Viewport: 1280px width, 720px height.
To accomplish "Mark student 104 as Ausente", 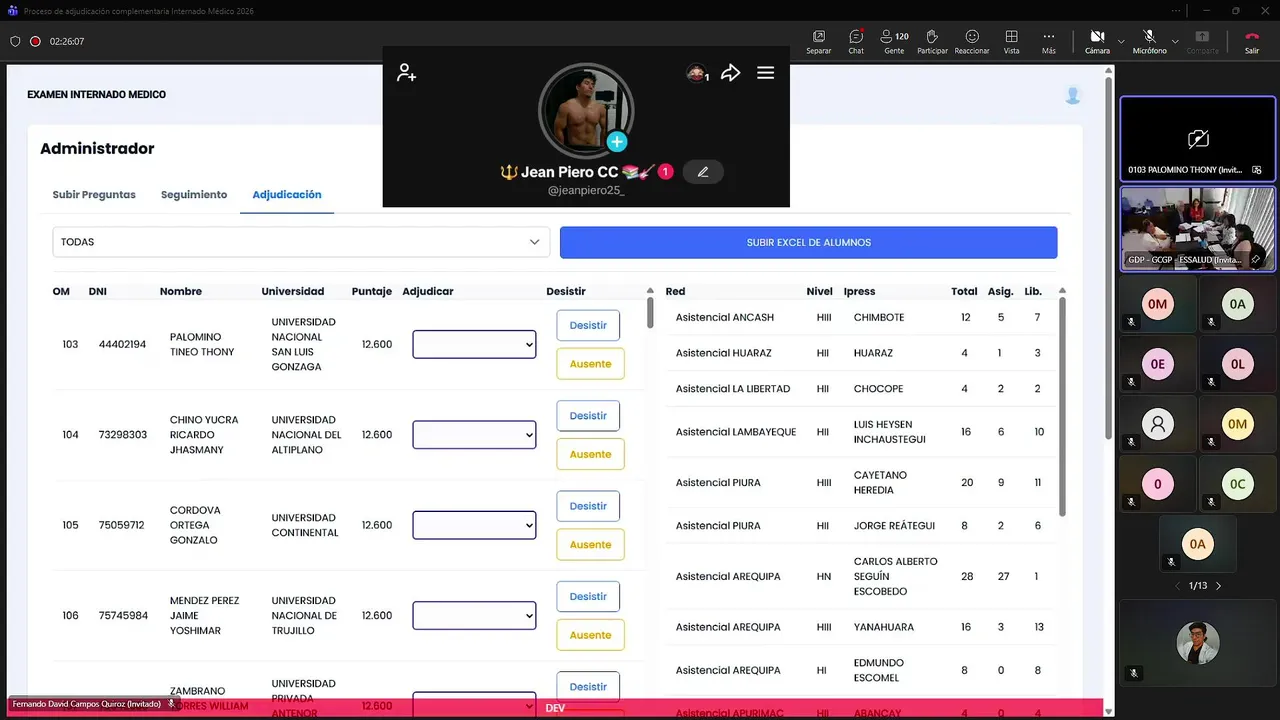I will coord(590,454).
